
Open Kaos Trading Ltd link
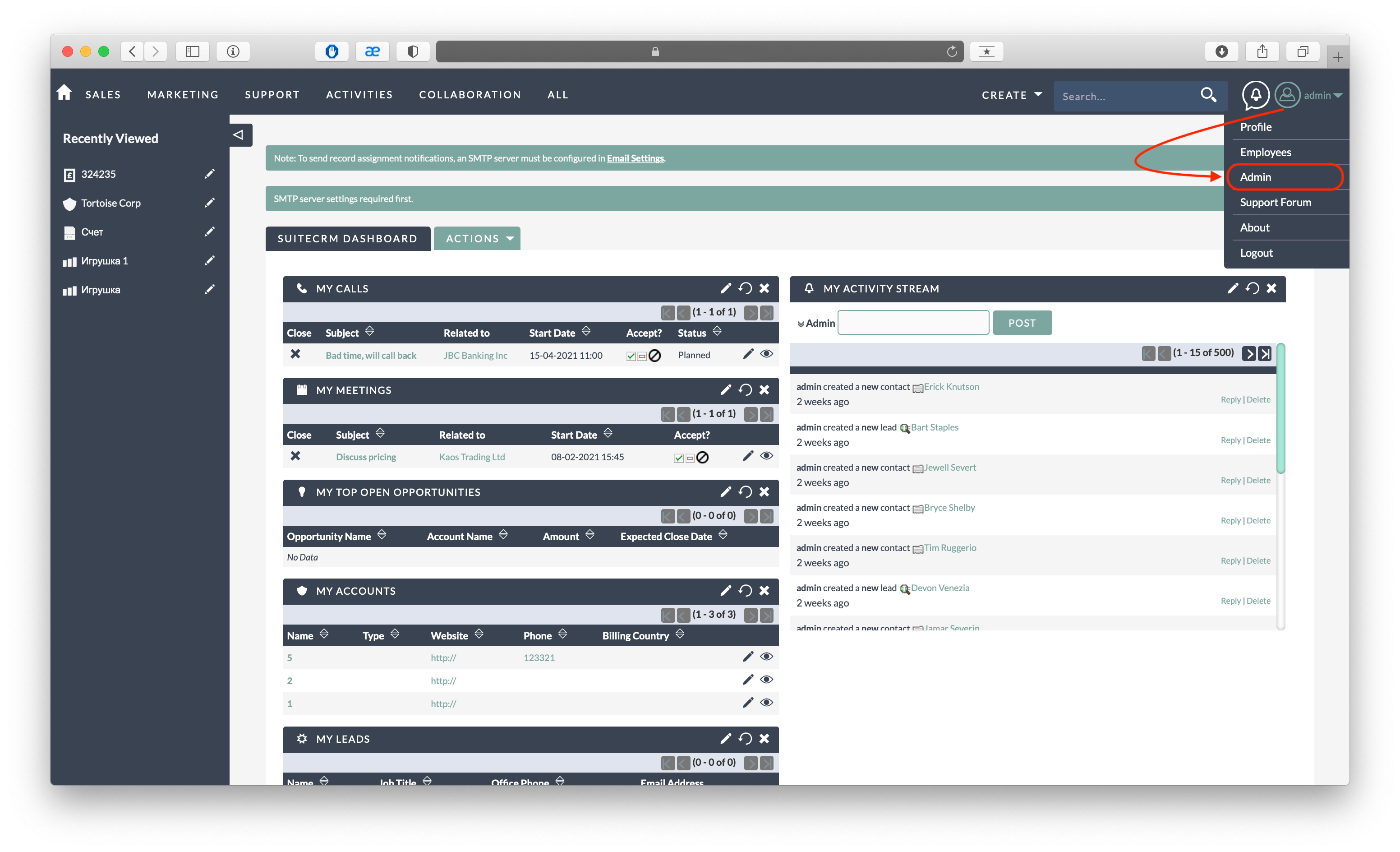(x=472, y=457)
